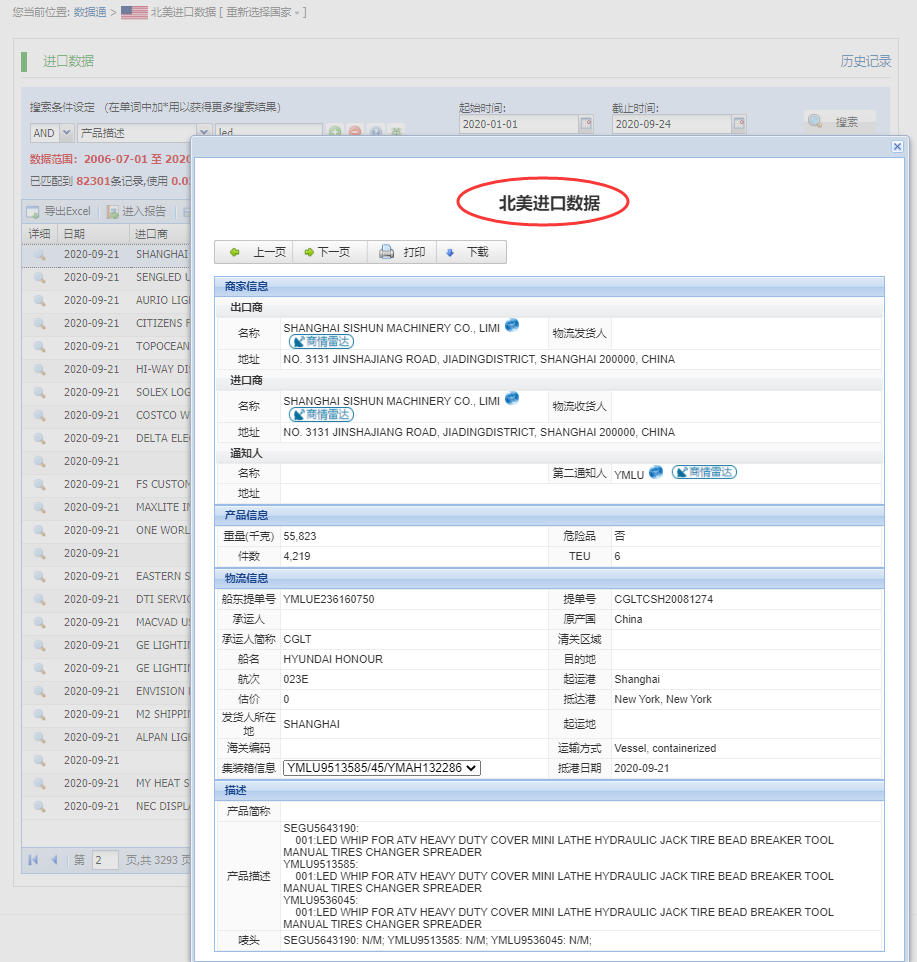Open calendar picker for 起始时间
This screenshot has width=917, height=962.
586,124
